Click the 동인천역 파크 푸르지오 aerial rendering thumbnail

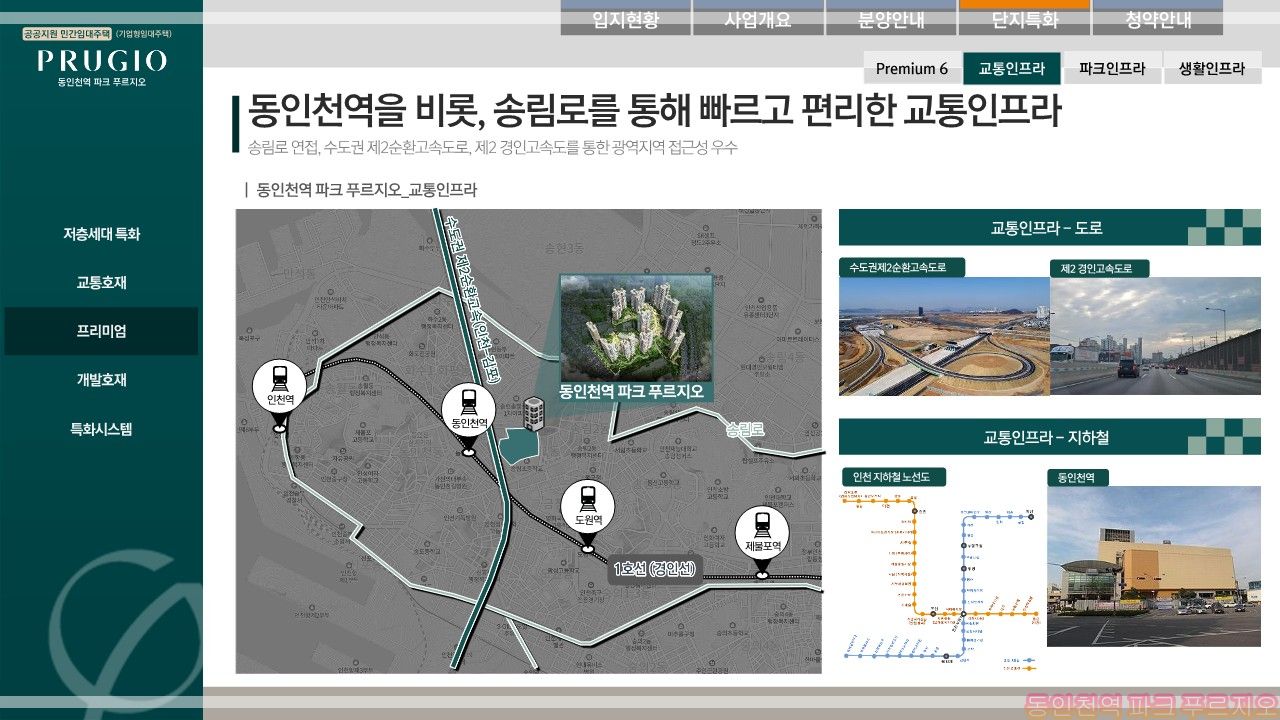click(x=635, y=327)
